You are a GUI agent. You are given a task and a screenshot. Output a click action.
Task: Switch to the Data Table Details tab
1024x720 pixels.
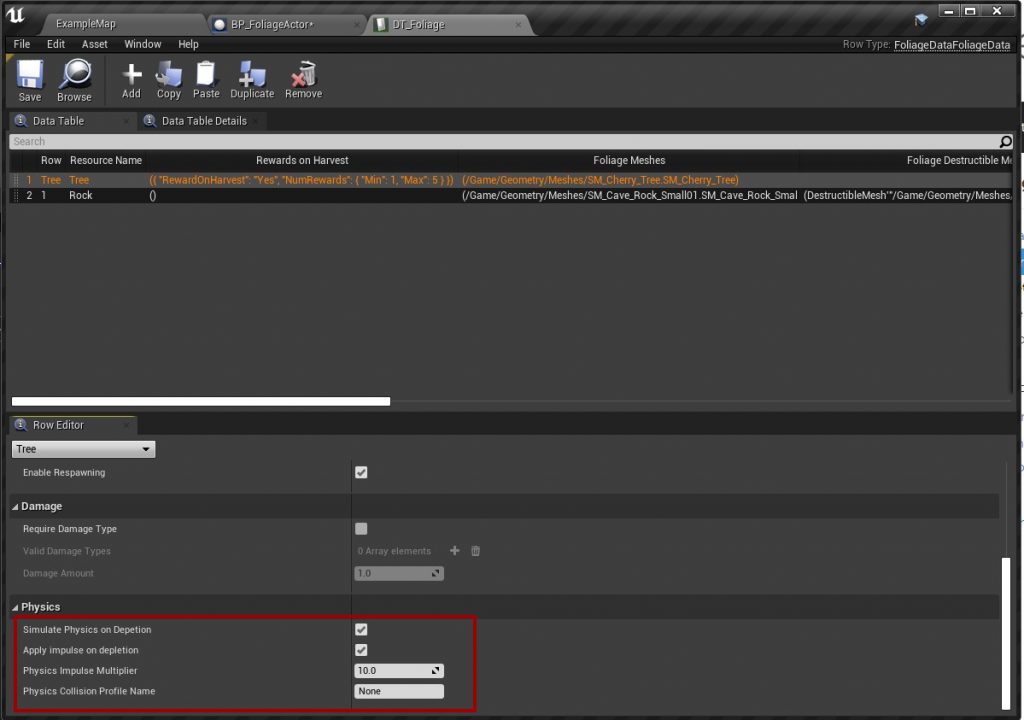point(204,121)
